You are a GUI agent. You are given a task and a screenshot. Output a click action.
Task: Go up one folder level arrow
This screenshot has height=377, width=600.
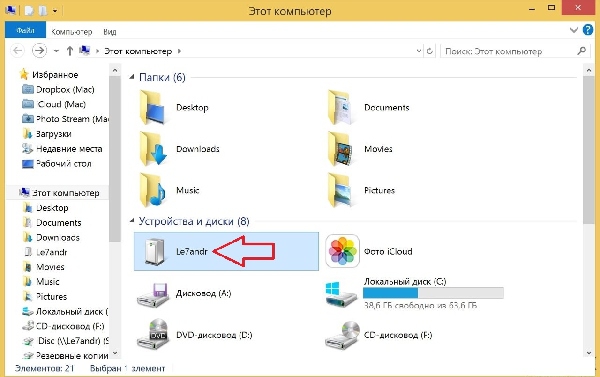coord(70,51)
